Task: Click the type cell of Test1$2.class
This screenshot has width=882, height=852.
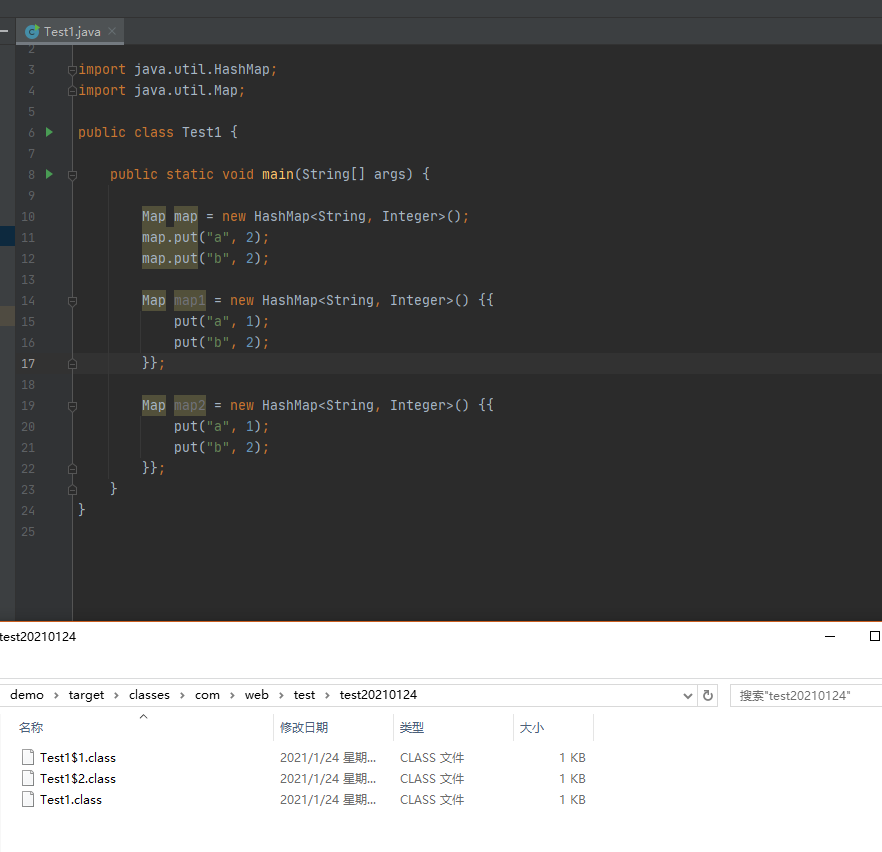Action: click(432, 778)
